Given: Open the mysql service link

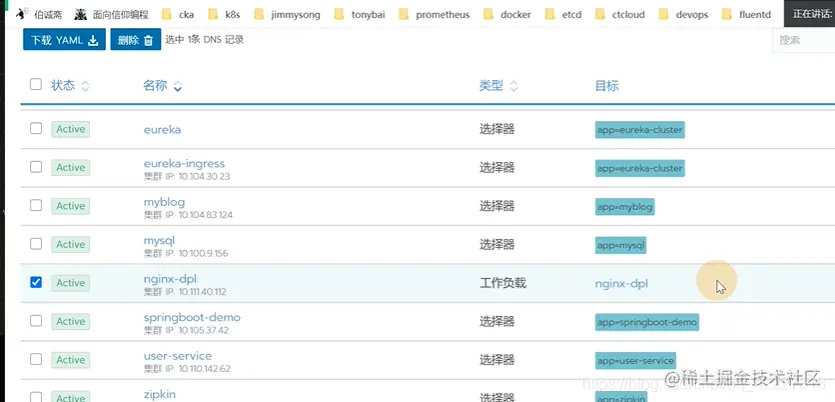Looking at the screenshot, I should [x=159, y=241].
